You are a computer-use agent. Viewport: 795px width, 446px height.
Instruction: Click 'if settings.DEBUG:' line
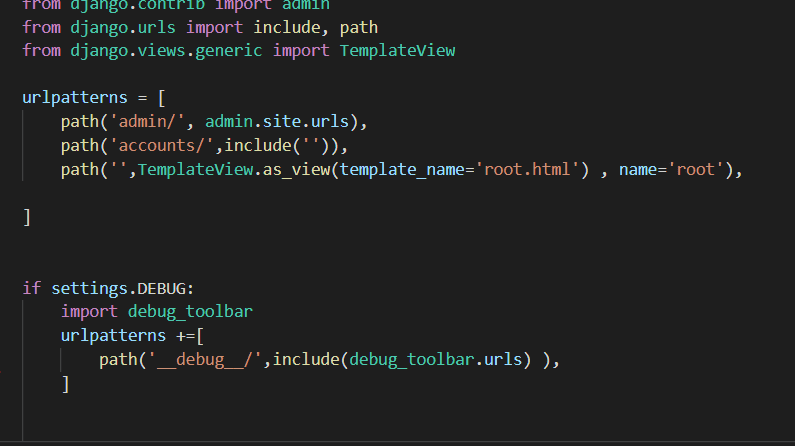point(108,288)
